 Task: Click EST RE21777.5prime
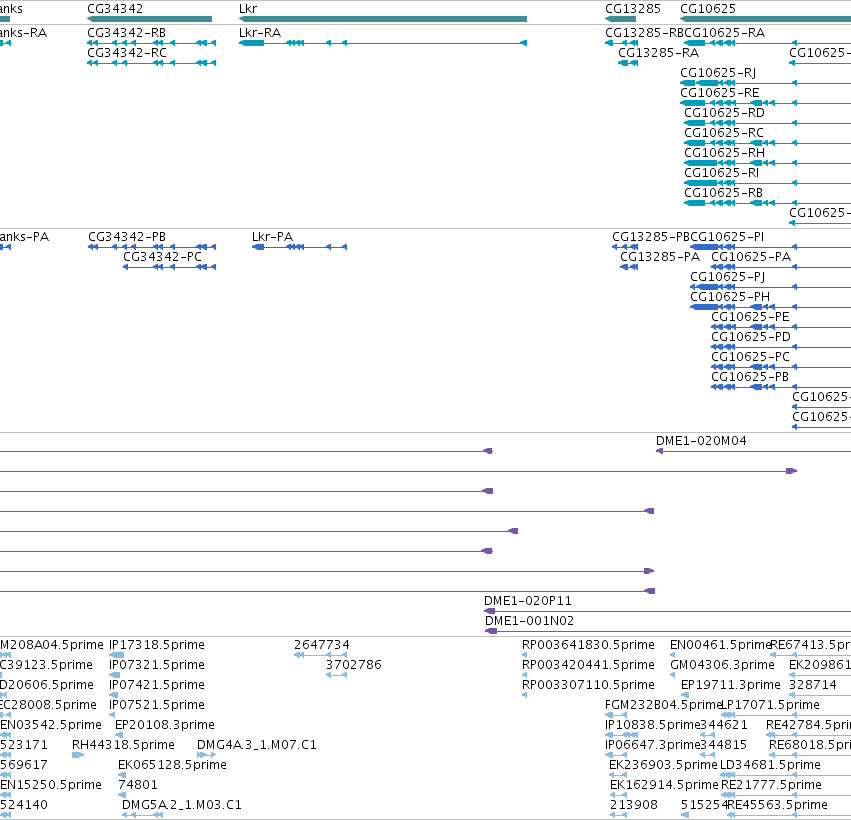(771, 786)
